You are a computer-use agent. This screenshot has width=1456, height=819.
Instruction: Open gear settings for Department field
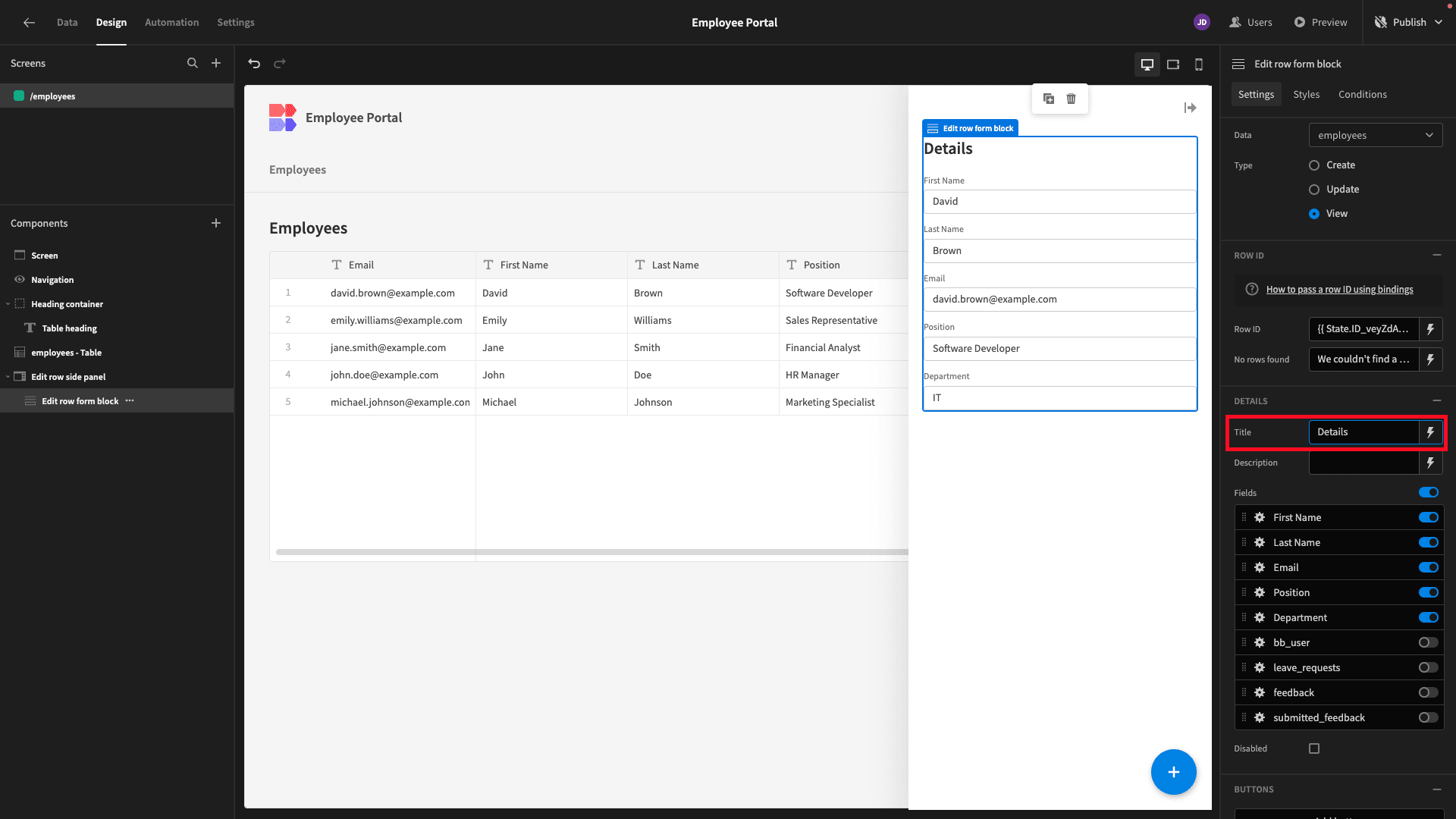tap(1260, 618)
